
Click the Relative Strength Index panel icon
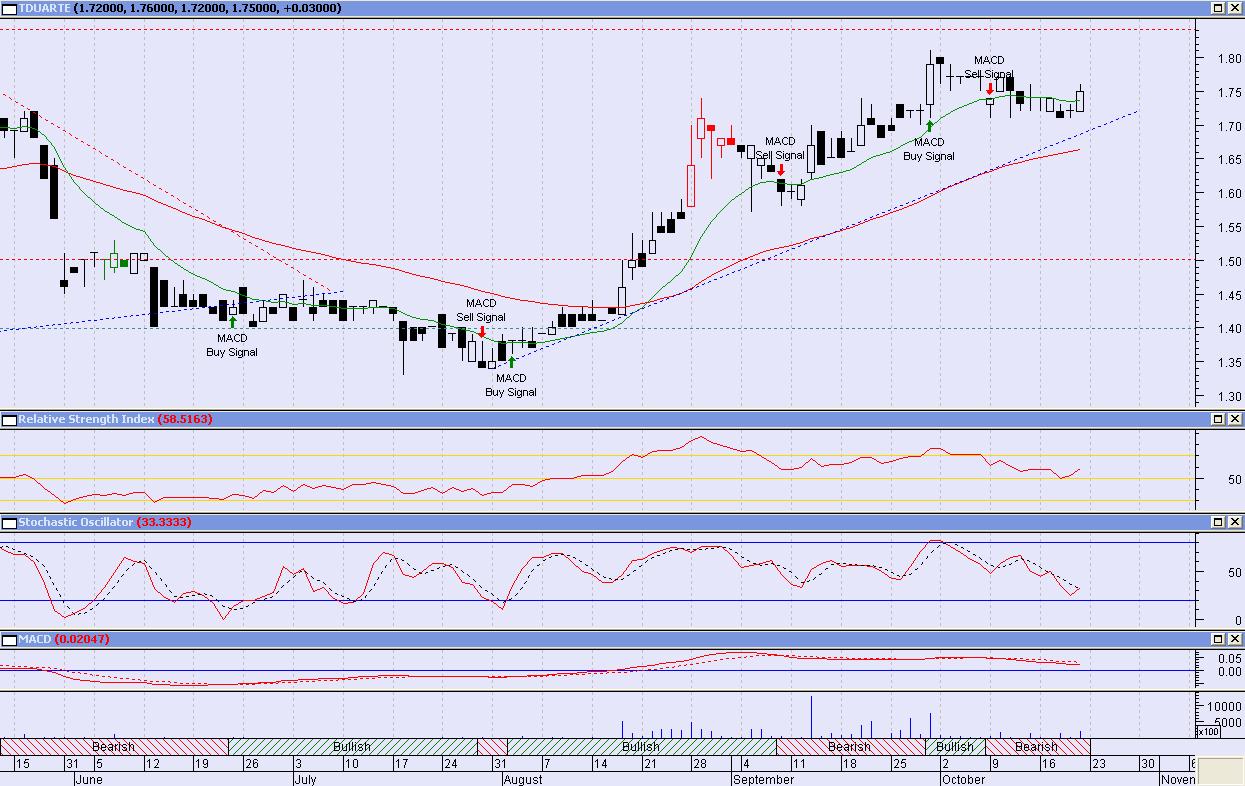click(x=8, y=419)
